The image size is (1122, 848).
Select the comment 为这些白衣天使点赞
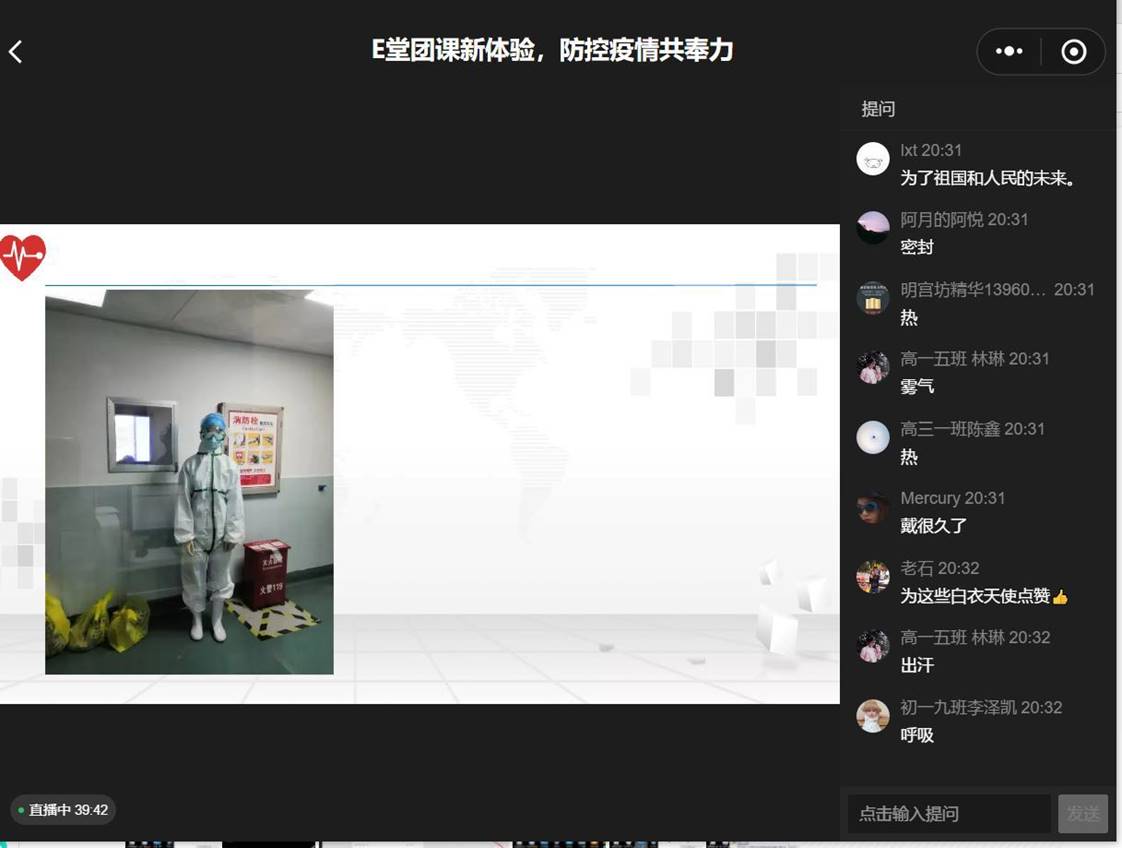[x=983, y=596]
